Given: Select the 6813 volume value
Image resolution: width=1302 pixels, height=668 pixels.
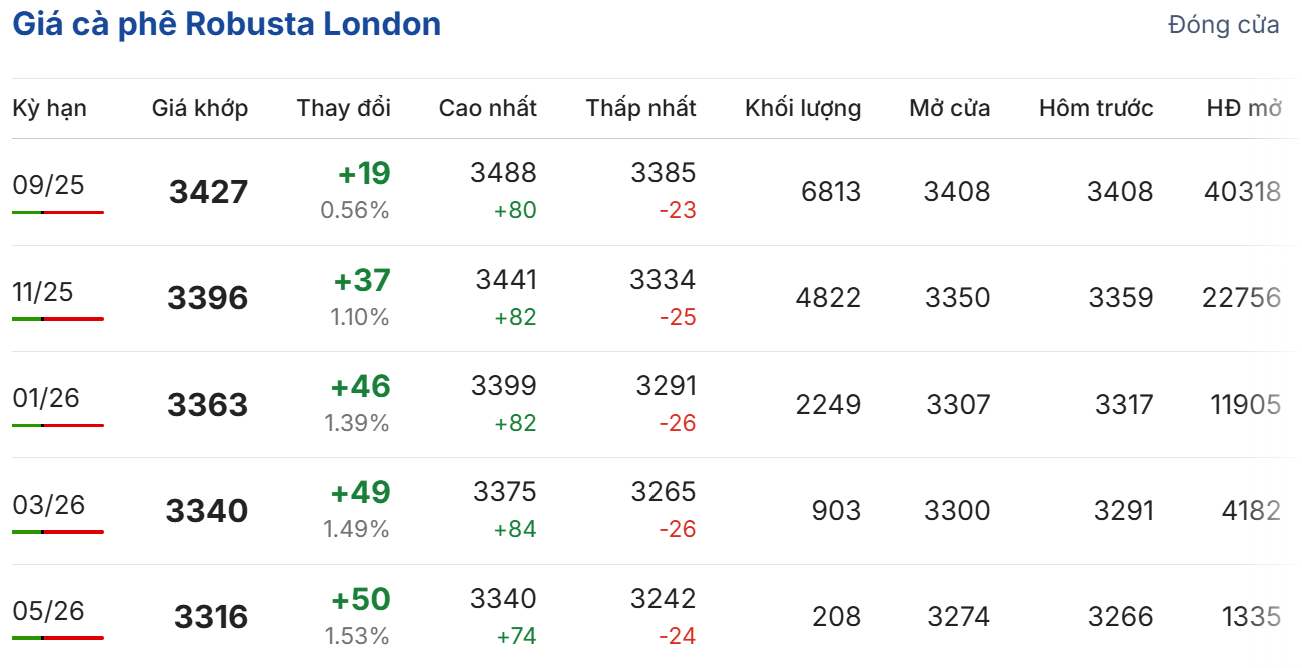Looking at the screenshot, I should coord(830,192).
